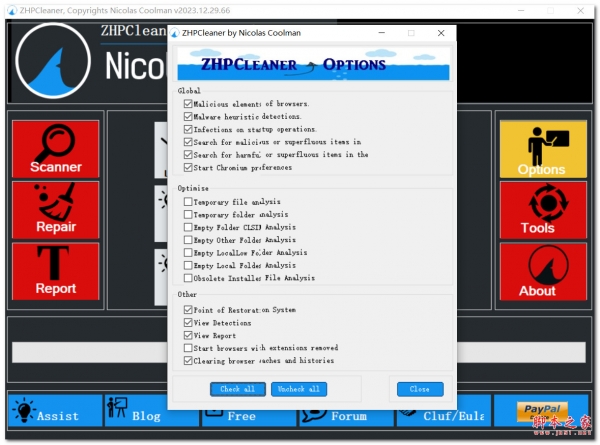Minimize the Options dialog window
The height and width of the screenshot is (445, 600).
(382, 33)
